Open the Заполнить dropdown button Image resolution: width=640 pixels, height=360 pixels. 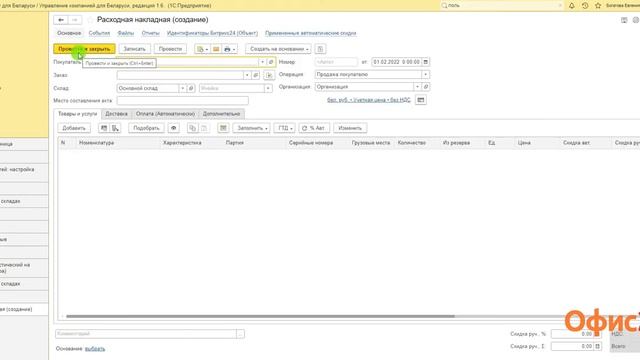click(251, 128)
